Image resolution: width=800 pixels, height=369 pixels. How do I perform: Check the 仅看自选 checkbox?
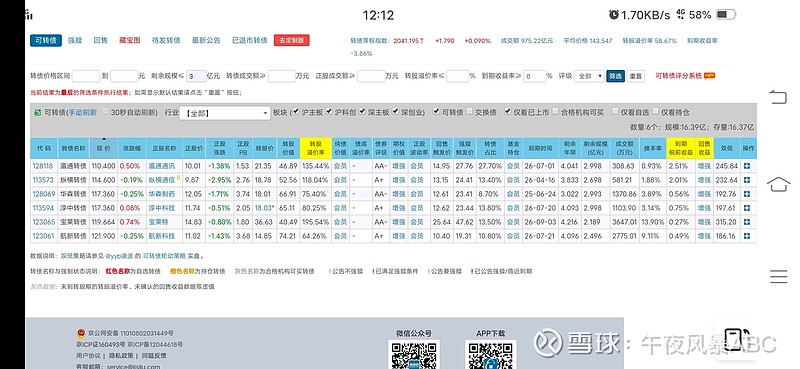click(615, 112)
